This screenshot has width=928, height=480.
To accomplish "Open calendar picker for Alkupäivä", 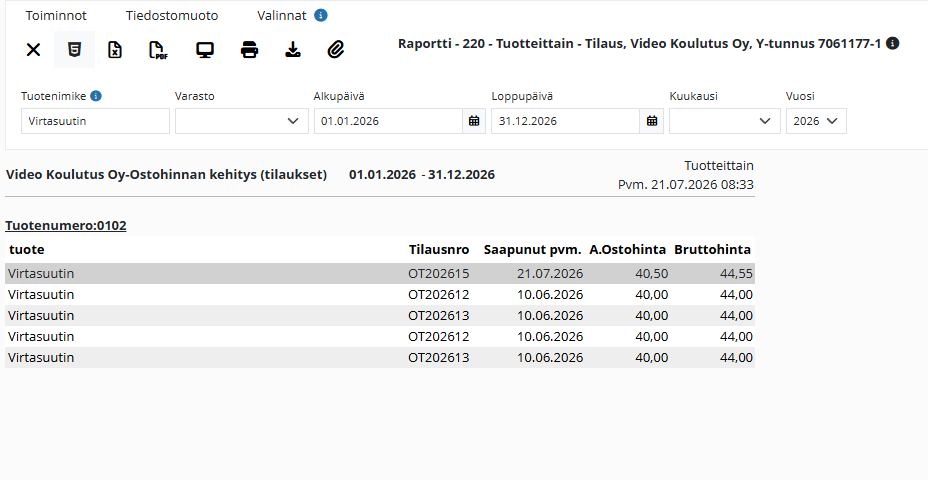I will coord(474,121).
